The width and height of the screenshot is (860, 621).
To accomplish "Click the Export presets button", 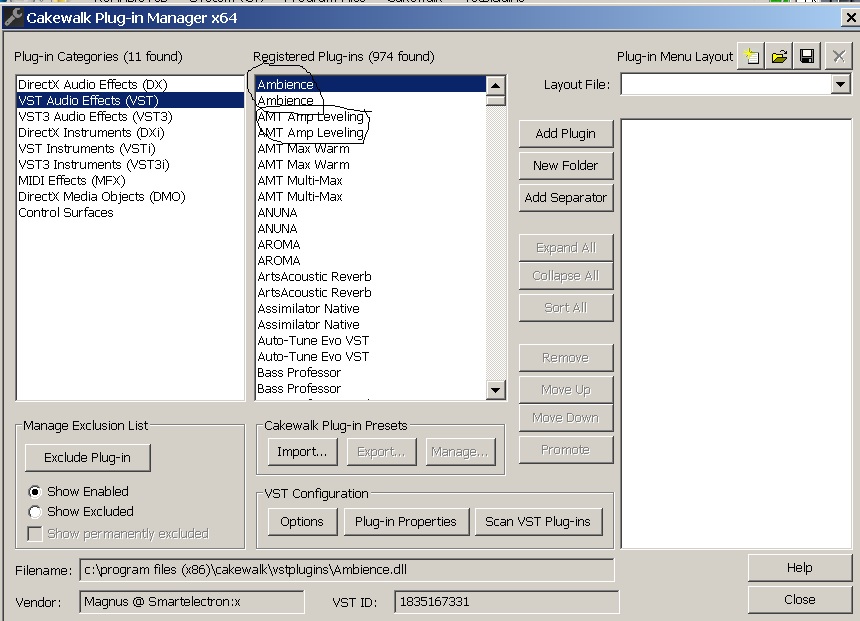I will coord(381,452).
